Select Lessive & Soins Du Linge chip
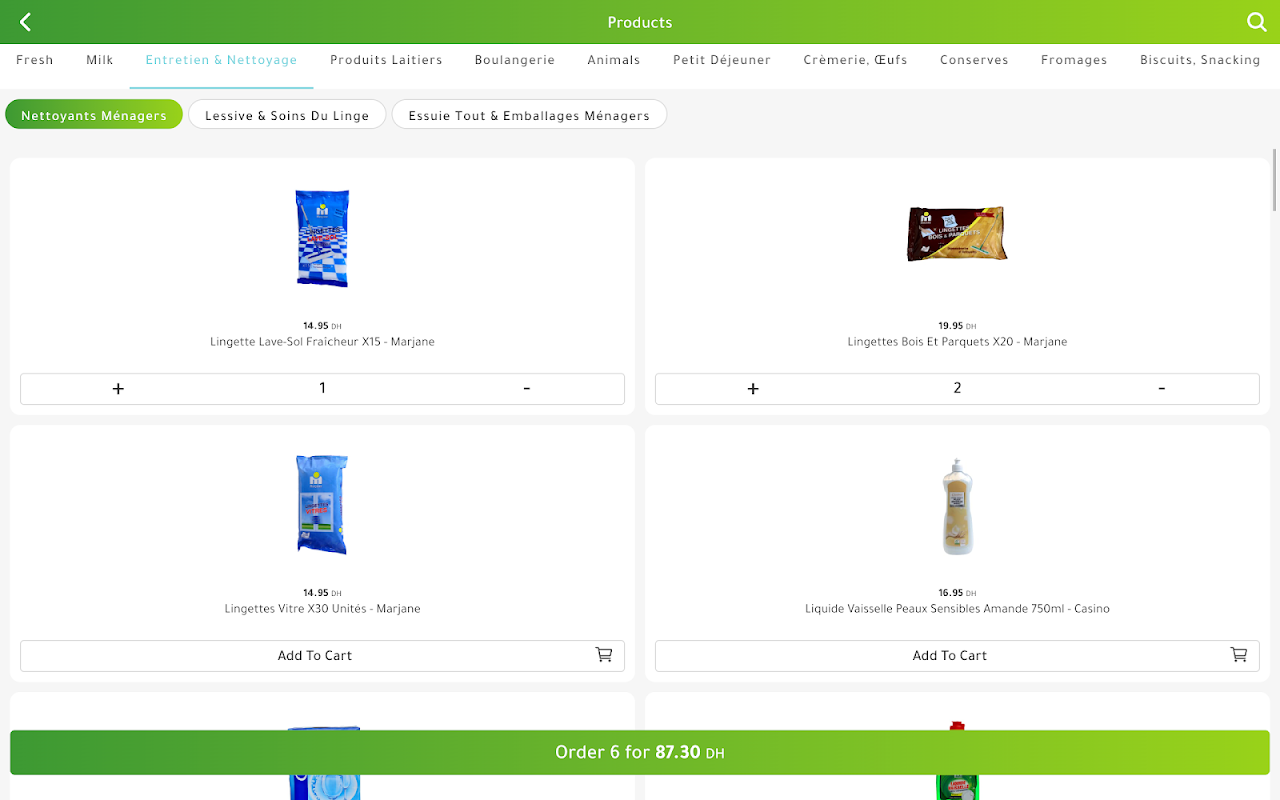 (x=287, y=115)
